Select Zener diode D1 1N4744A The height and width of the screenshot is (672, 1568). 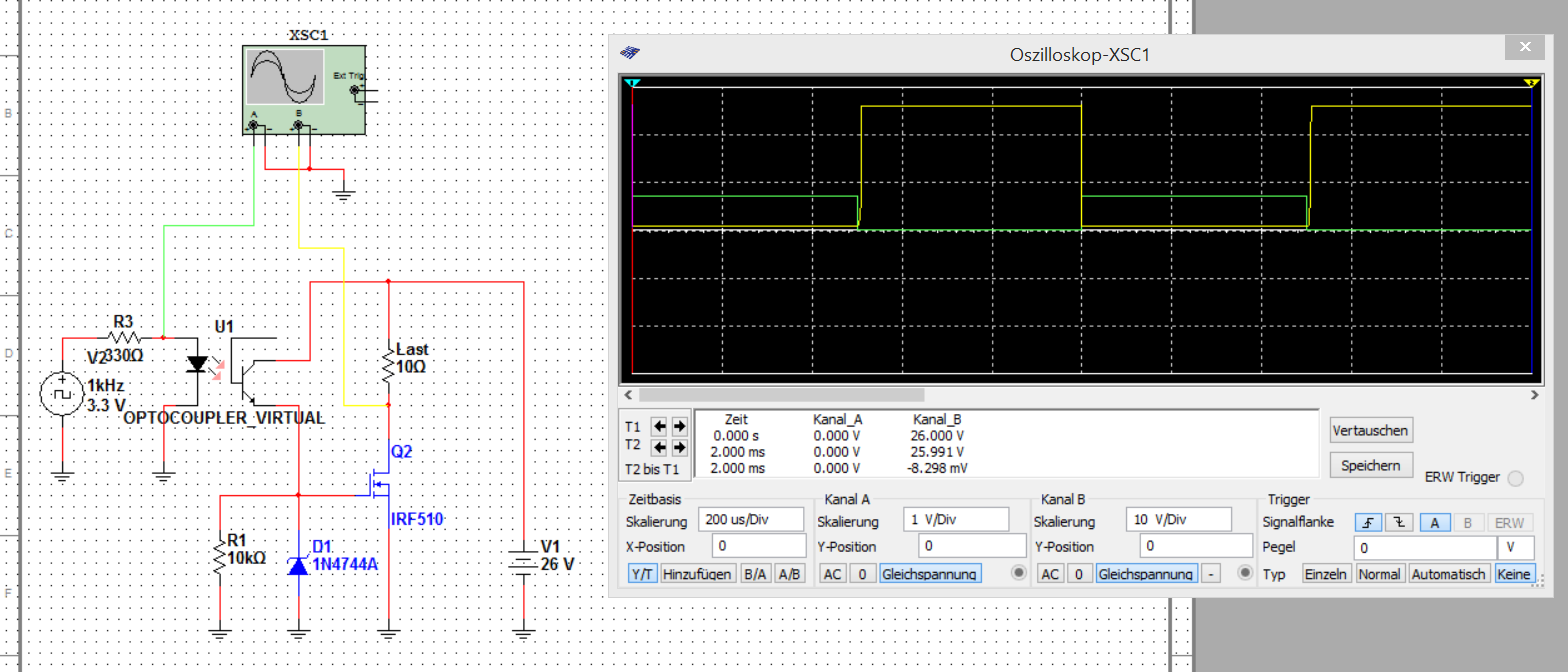[x=298, y=566]
